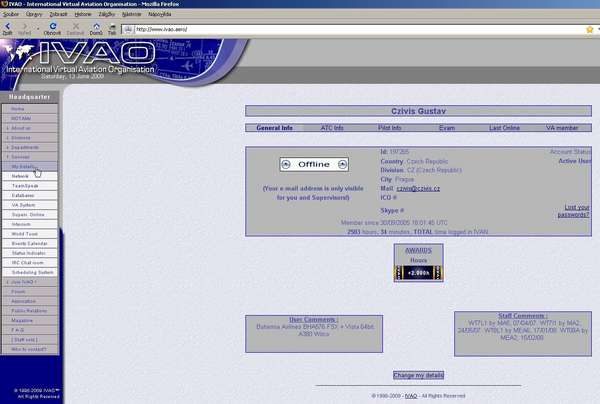The width and height of the screenshot is (600, 404).
Task: Click the User Comments heading
Action: [313, 319]
